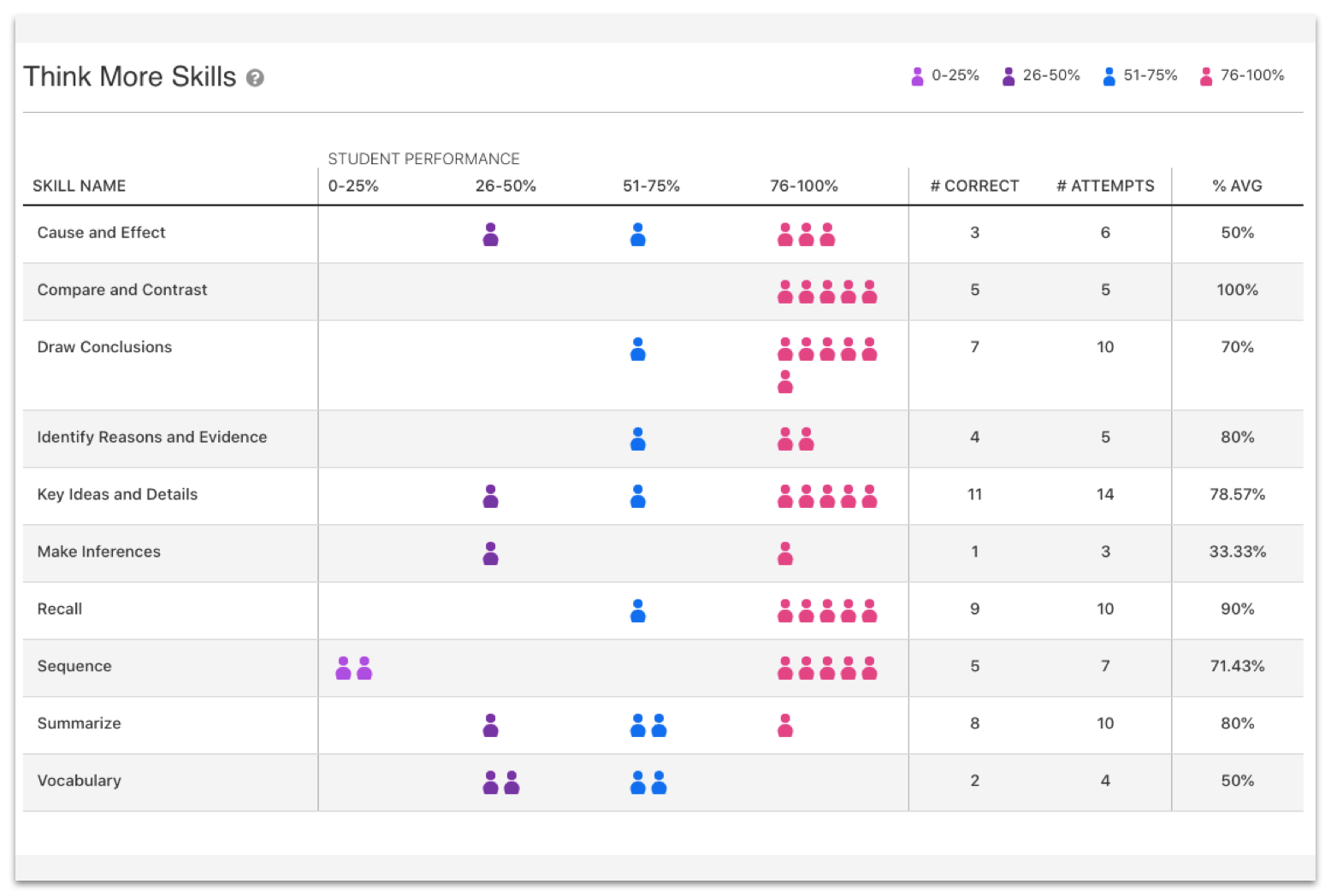The height and width of the screenshot is (896, 1331).
Task: Click the % AVG column header
Action: tap(1237, 186)
